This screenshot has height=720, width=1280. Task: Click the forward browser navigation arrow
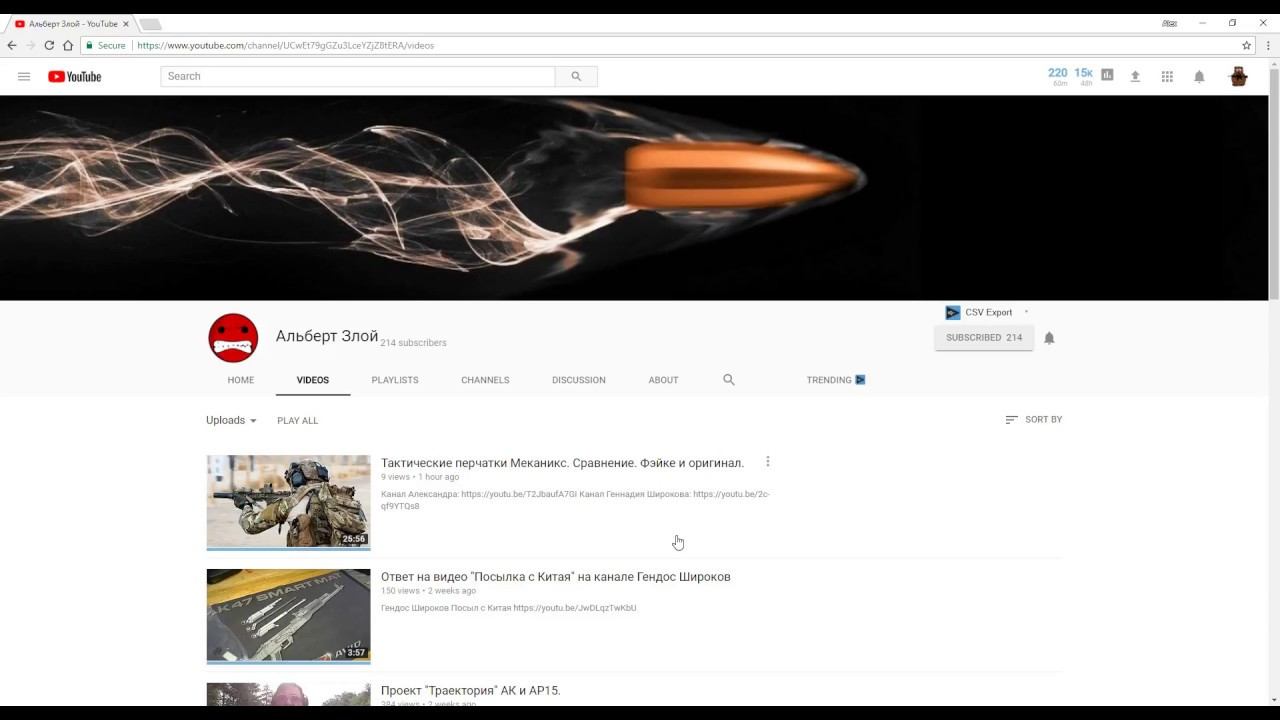[x=31, y=45]
